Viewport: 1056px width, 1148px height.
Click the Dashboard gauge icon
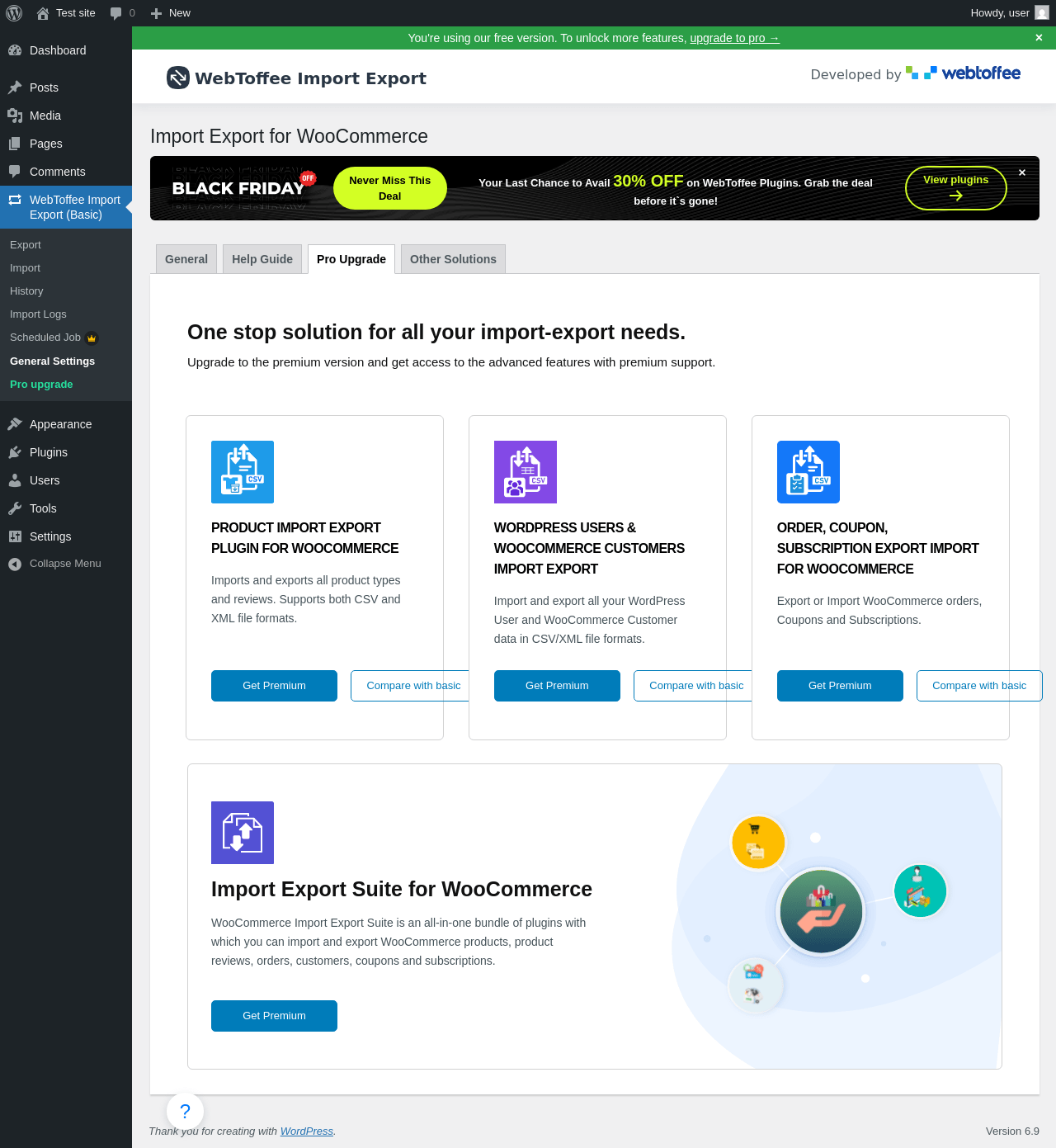15,50
